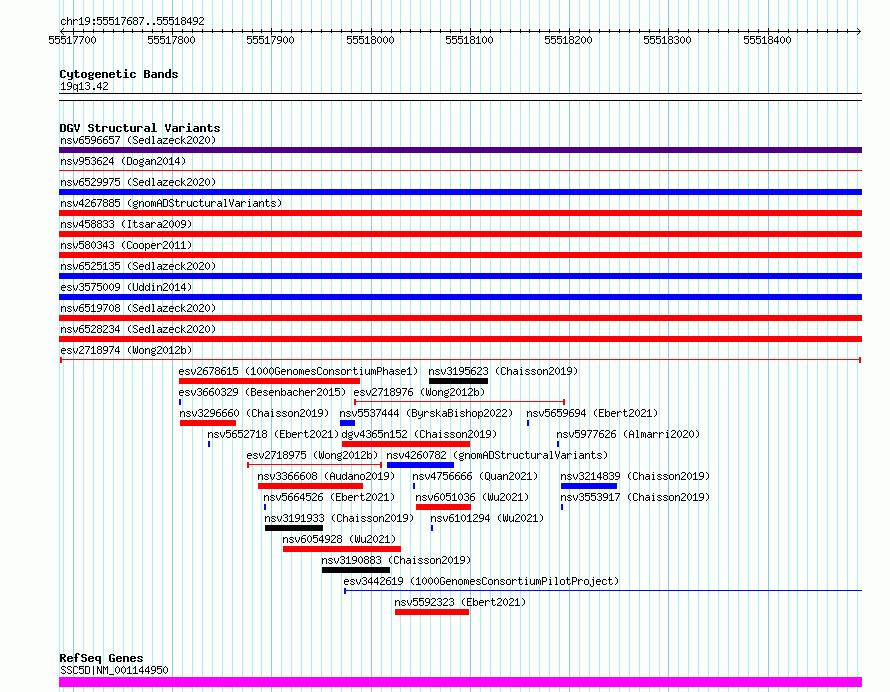
Task: Open the nsv953624 (Dogan2014) variant label
Action: pyautogui.click(x=123, y=161)
